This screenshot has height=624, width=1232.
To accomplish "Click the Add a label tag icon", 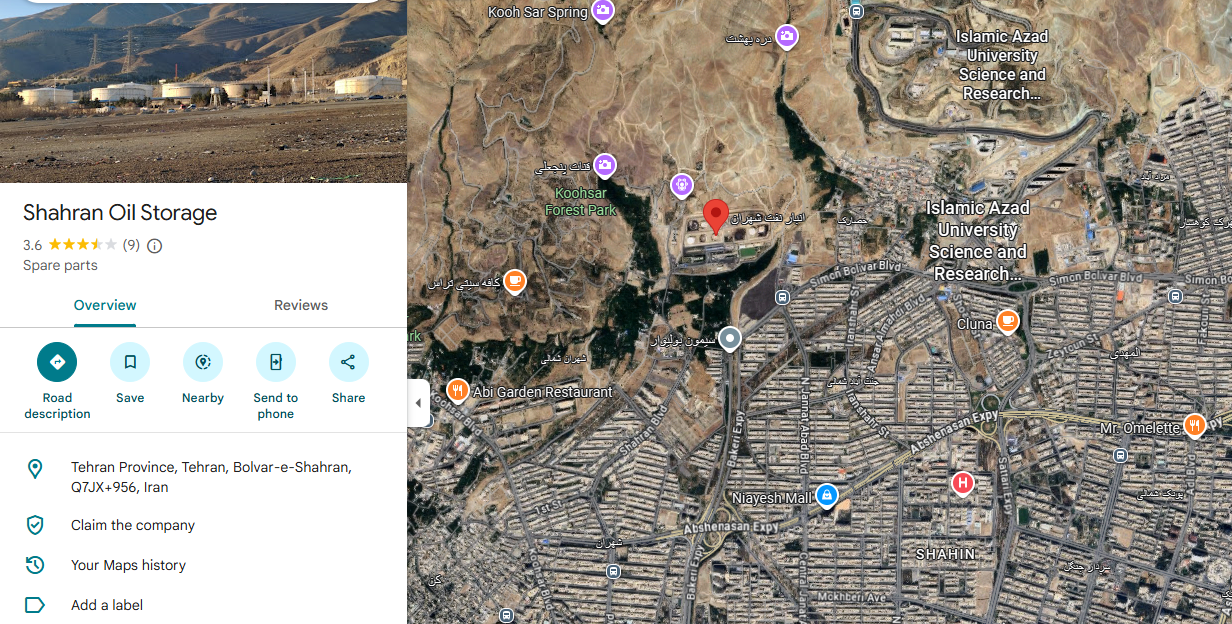I will point(35,605).
